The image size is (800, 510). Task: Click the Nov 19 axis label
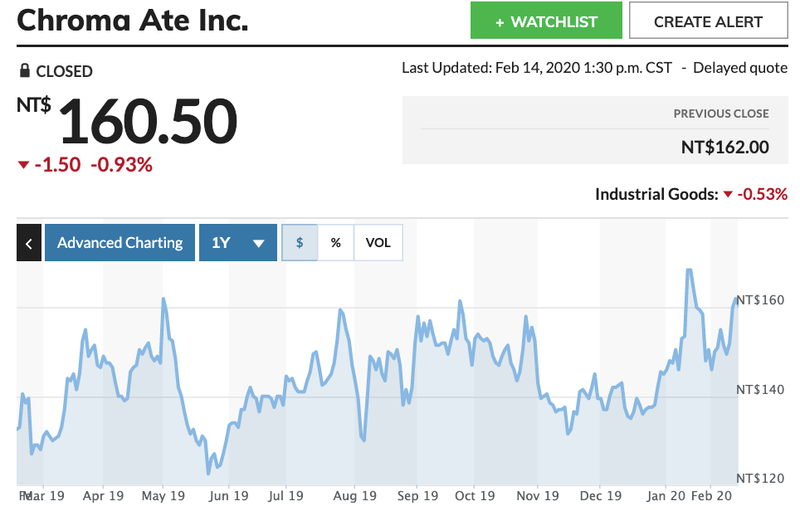pyautogui.click(x=537, y=496)
